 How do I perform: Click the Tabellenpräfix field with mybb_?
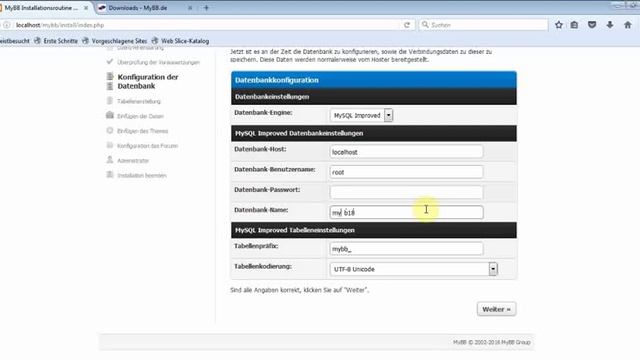(406, 249)
